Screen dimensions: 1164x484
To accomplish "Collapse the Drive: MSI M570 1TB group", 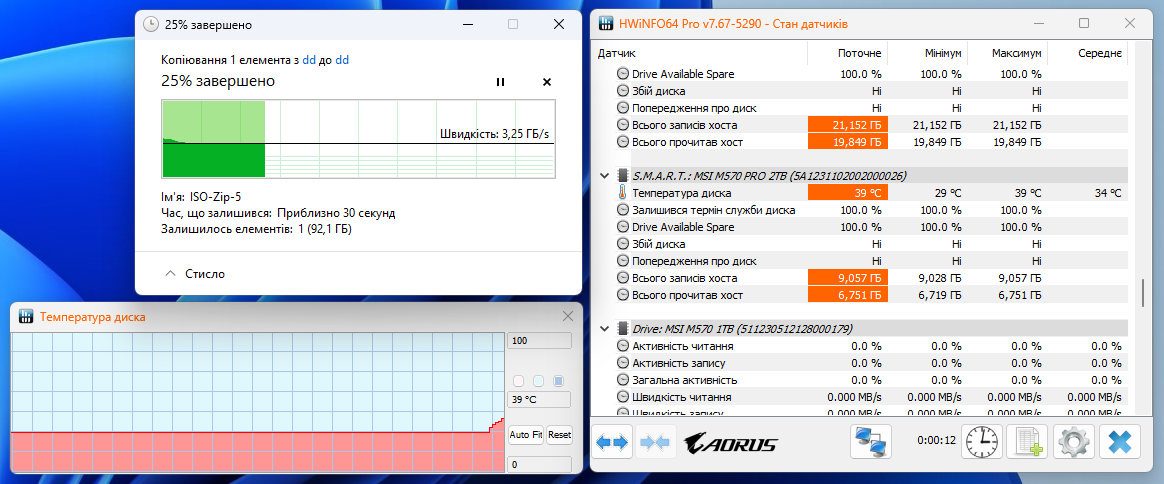I will [604, 328].
